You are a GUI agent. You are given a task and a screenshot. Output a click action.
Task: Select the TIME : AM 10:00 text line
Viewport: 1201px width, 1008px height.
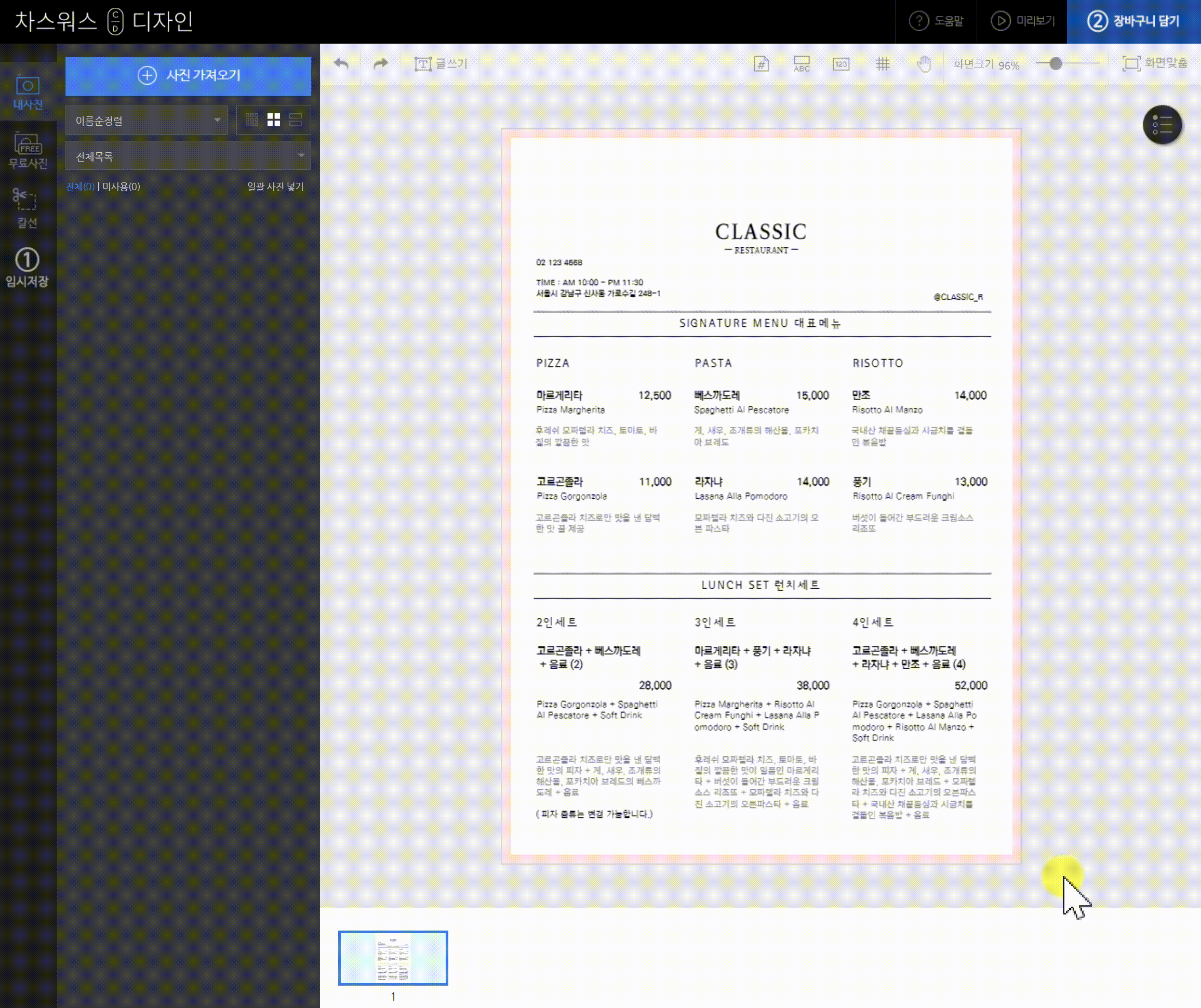(589, 282)
